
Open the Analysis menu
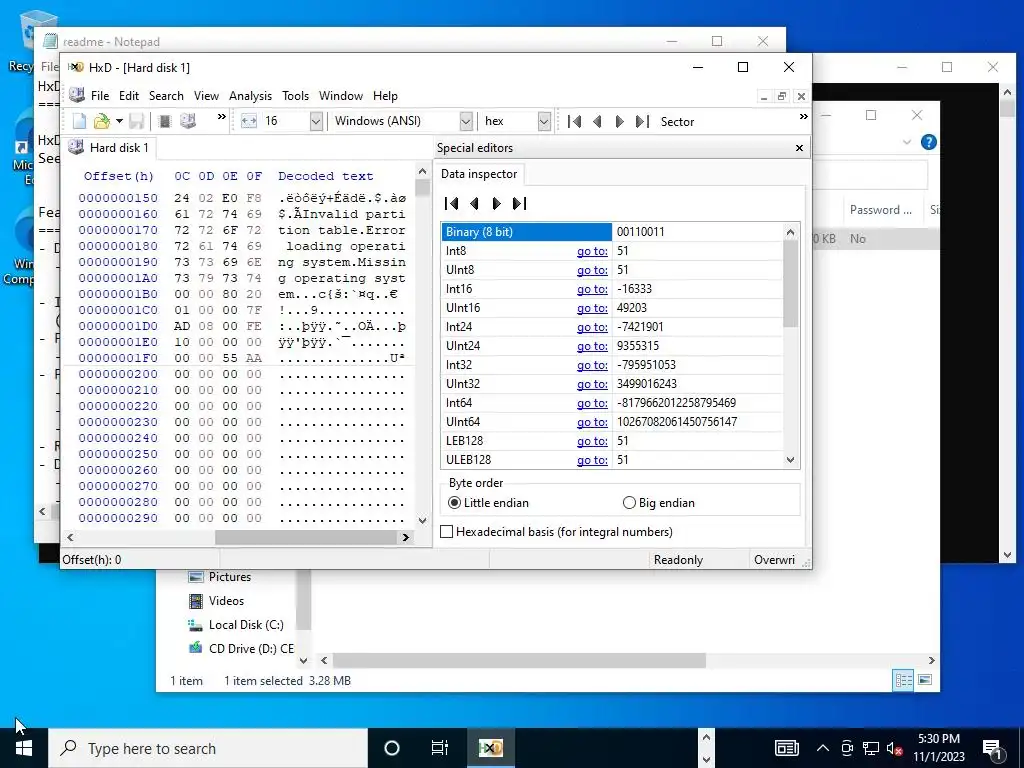click(250, 96)
